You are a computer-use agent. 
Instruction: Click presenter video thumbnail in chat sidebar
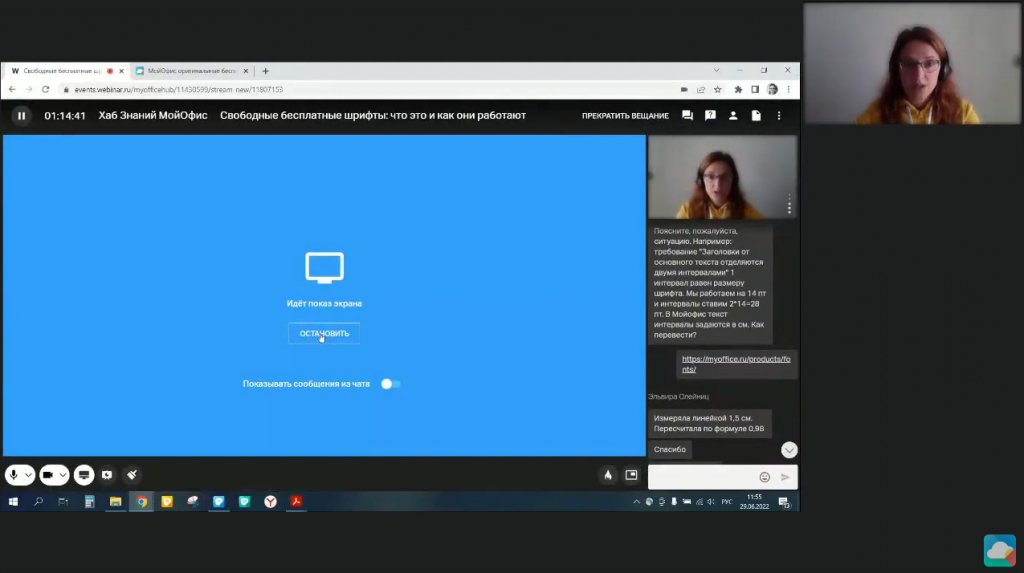tap(722, 177)
